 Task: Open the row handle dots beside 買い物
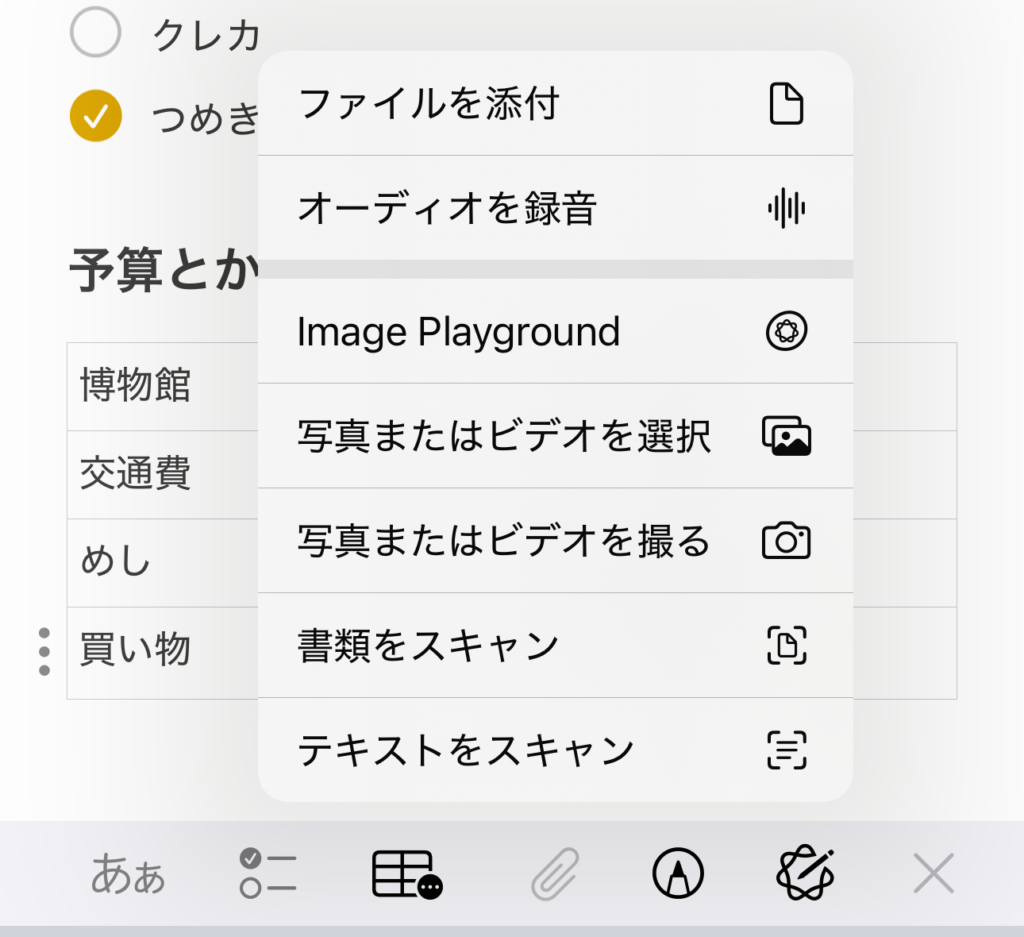click(44, 652)
